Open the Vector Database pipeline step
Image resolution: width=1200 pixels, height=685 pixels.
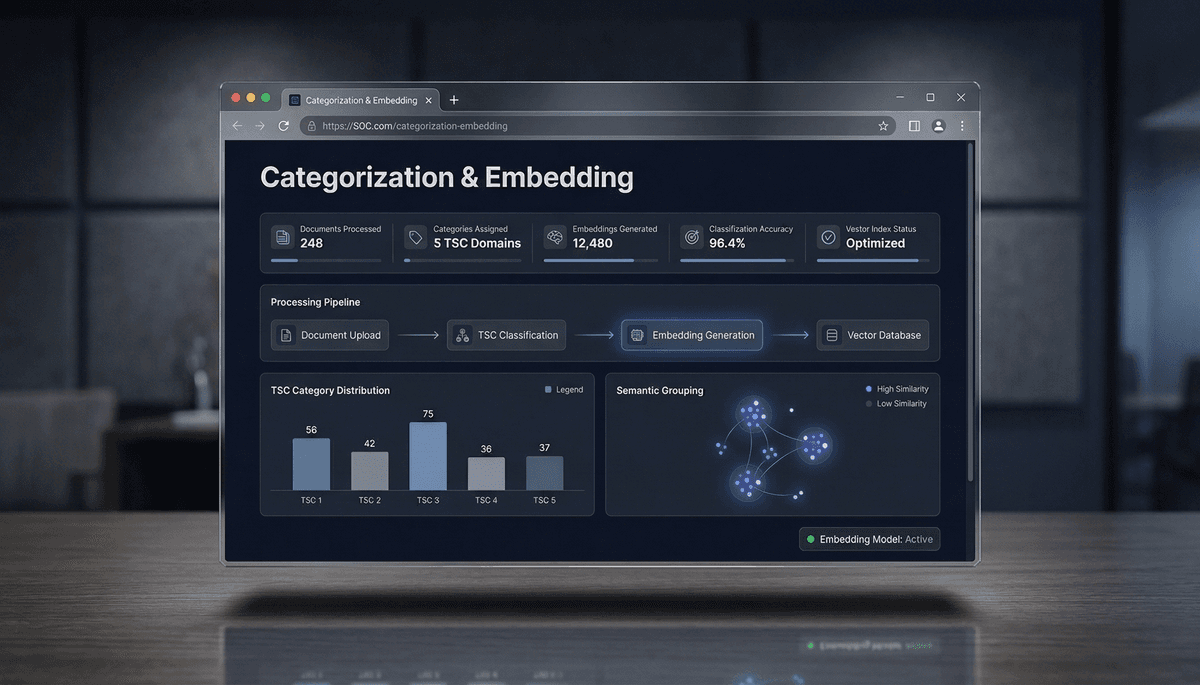(873, 335)
